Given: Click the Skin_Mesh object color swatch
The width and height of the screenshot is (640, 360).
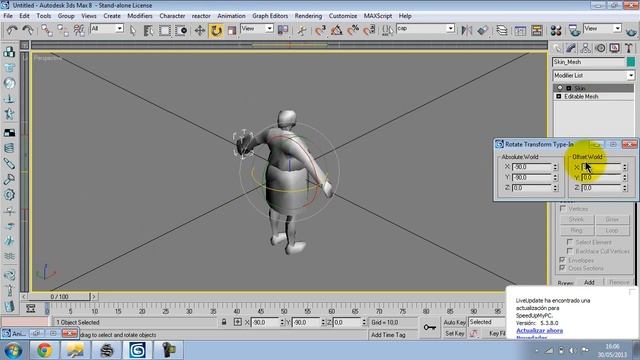Looking at the screenshot, I should (631, 62).
